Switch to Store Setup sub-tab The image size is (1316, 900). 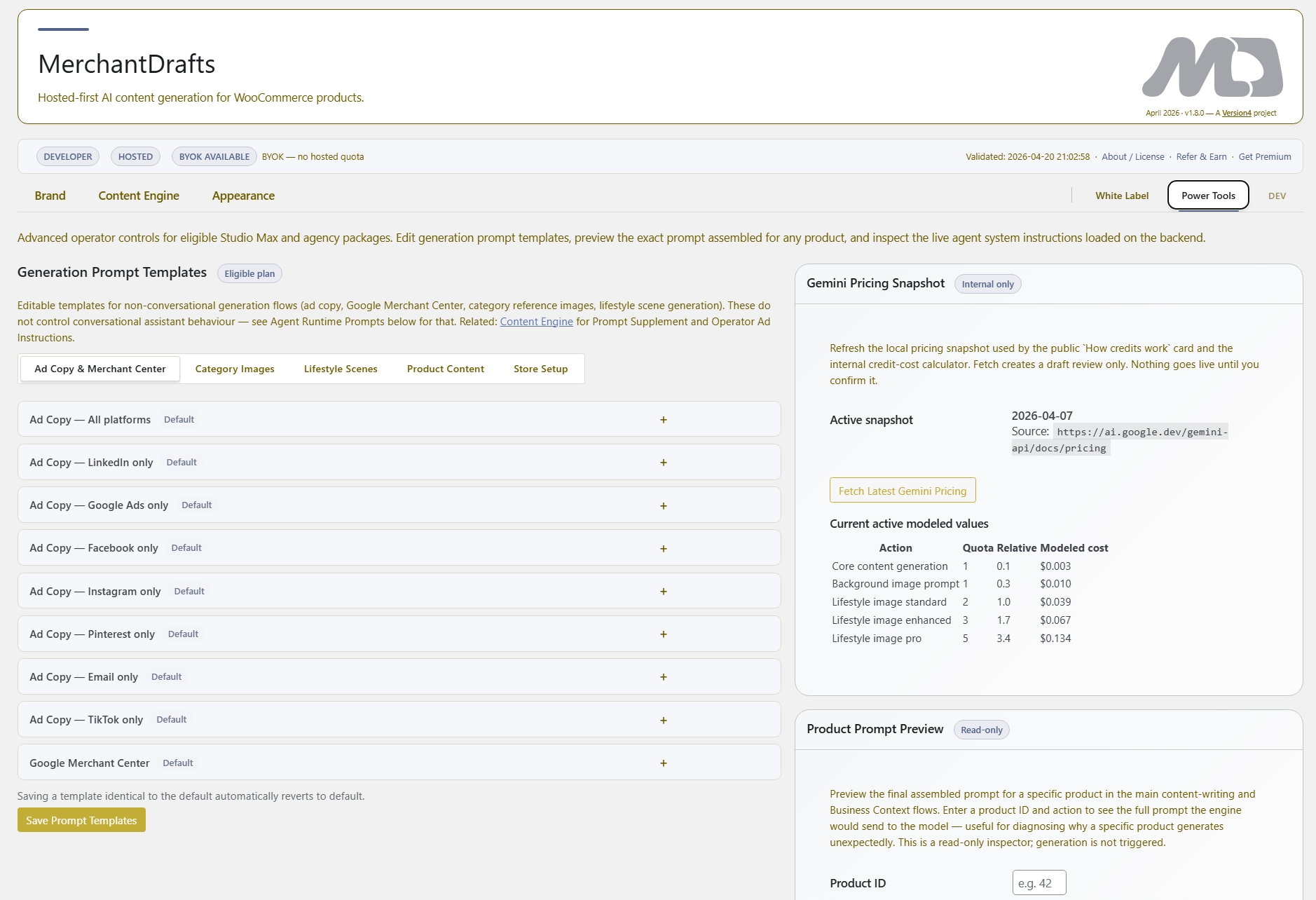(x=540, y=369)
